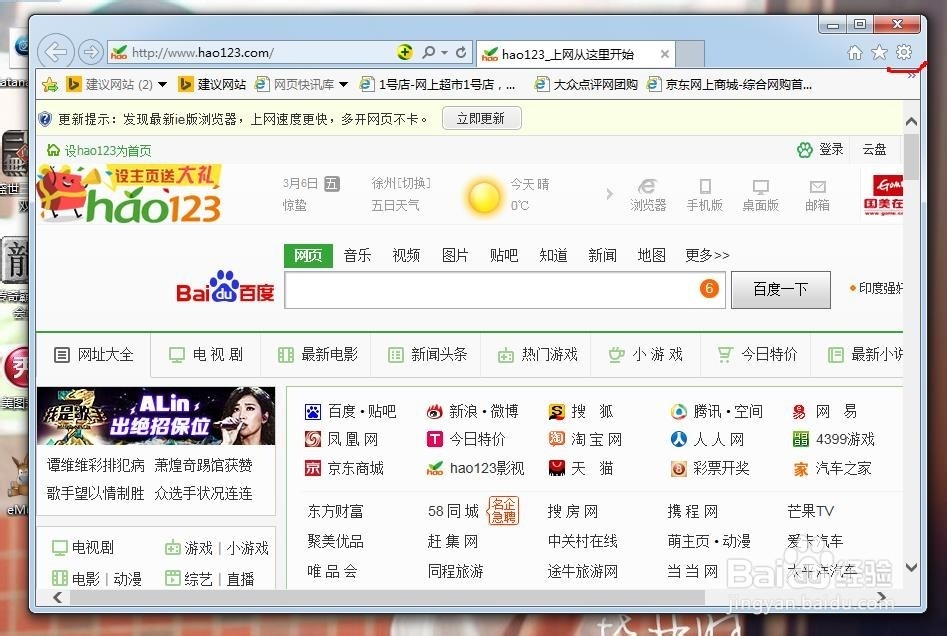Viewport: 947px width, 636px height.
Task: Select the 贴吧 search tab
Action: pos(504,255)
